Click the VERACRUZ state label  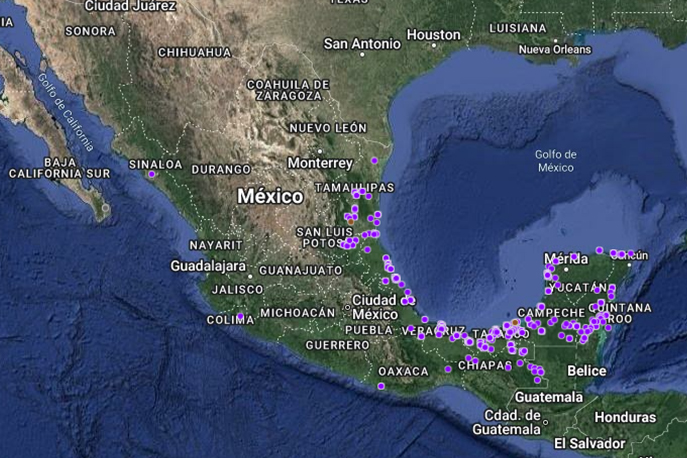434,331
